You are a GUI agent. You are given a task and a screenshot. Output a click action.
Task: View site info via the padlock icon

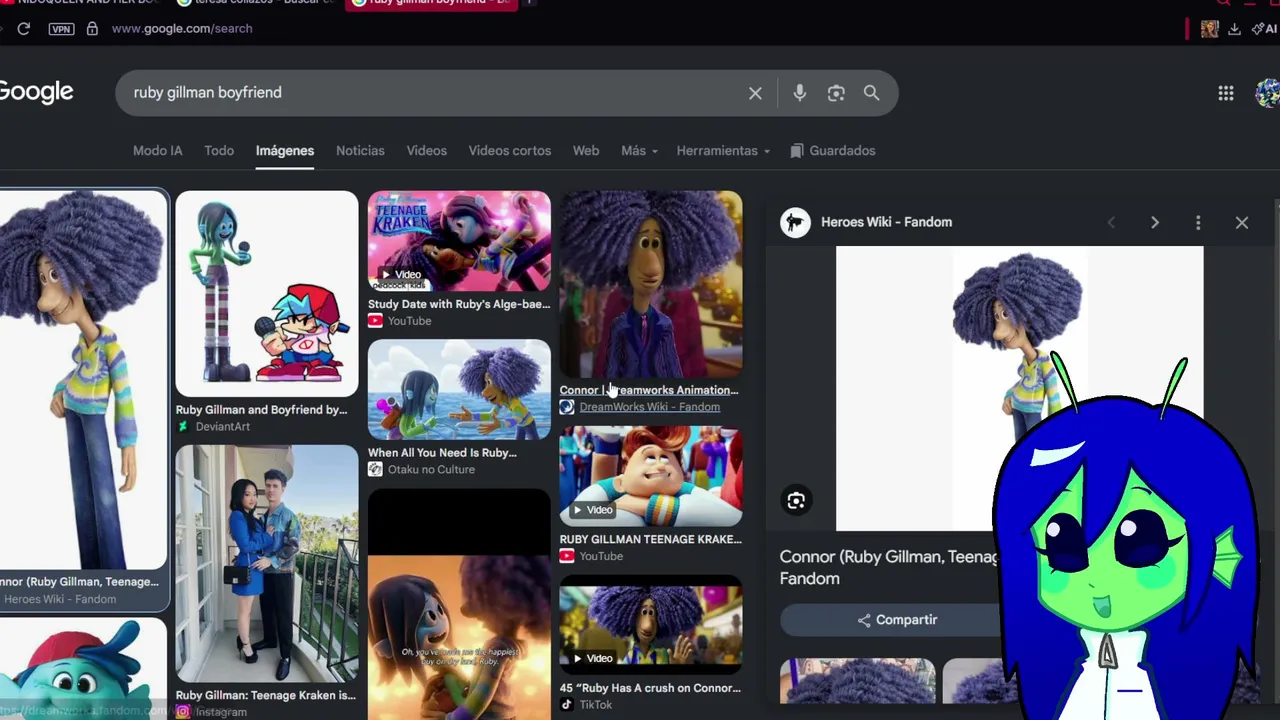coord(92,29)
